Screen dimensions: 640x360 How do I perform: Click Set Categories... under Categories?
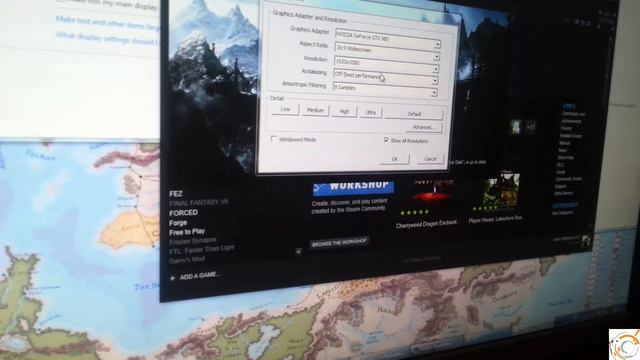[562, 213]
